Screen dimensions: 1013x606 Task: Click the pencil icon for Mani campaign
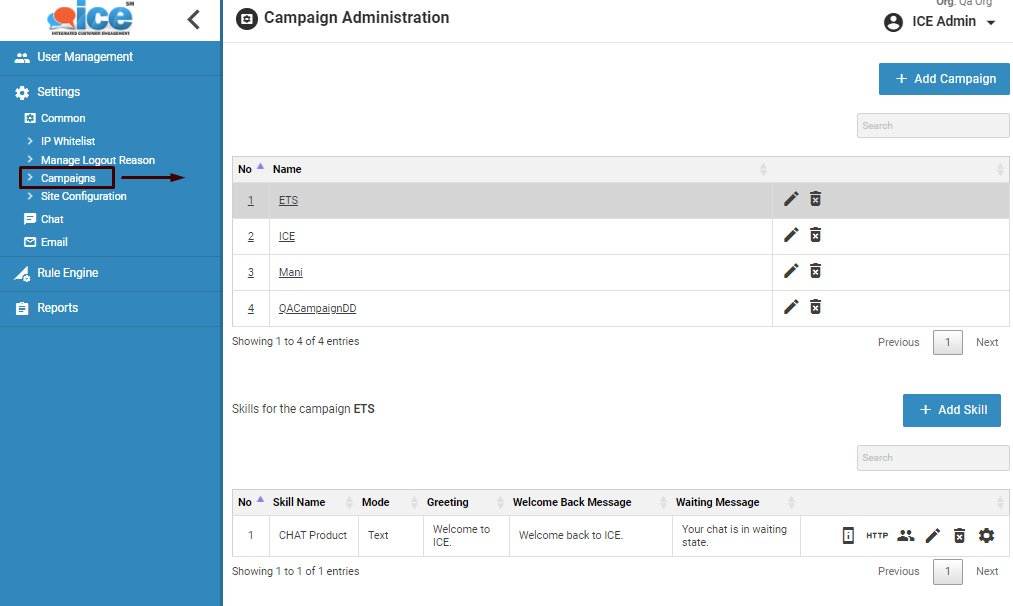791,271
